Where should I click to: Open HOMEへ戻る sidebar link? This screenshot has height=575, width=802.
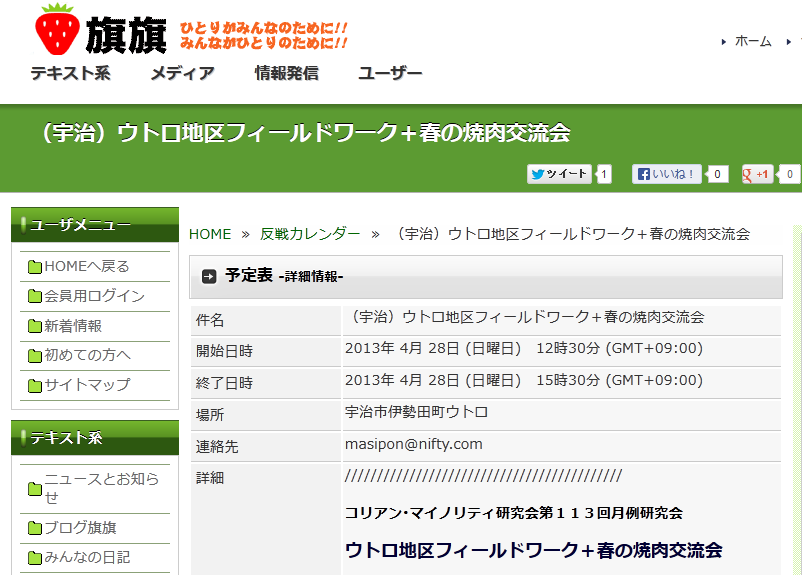coord(87,267)
